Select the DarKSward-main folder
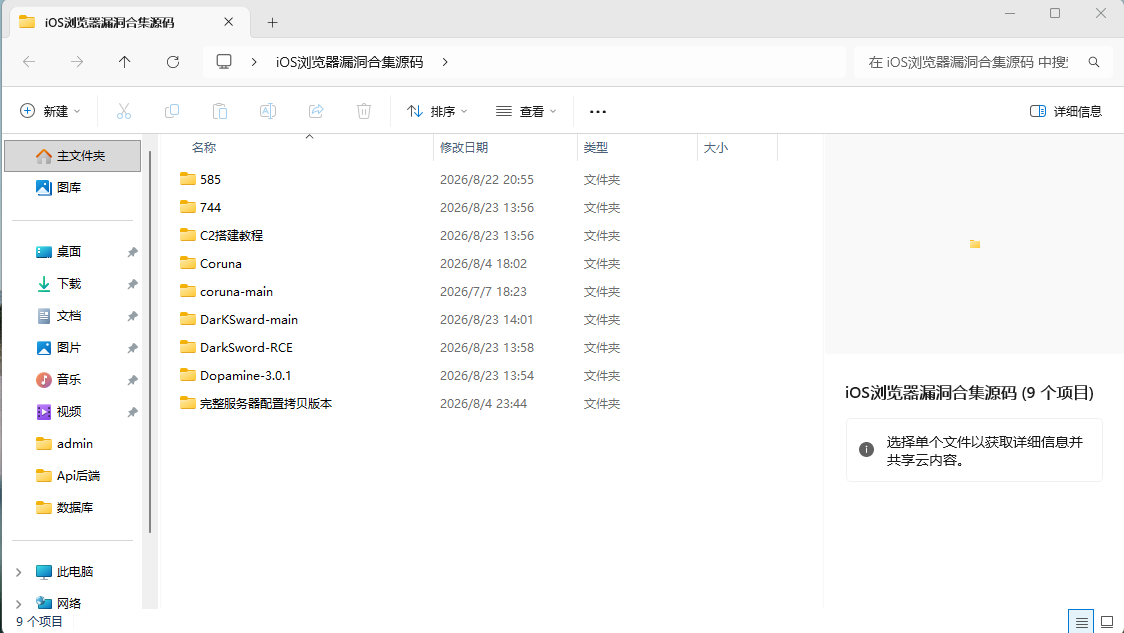The height and width of the screenshot is (633, 1124). point(249,320)
